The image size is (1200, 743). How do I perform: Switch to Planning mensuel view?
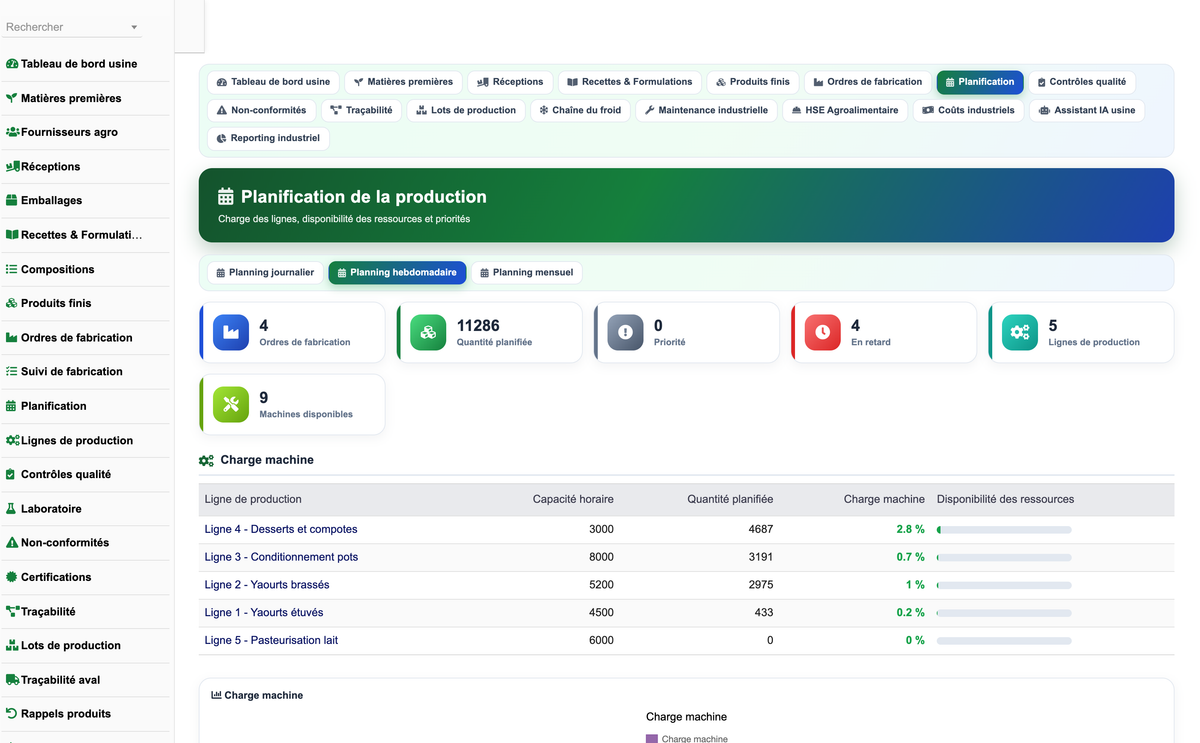click(x=527, y=272)
